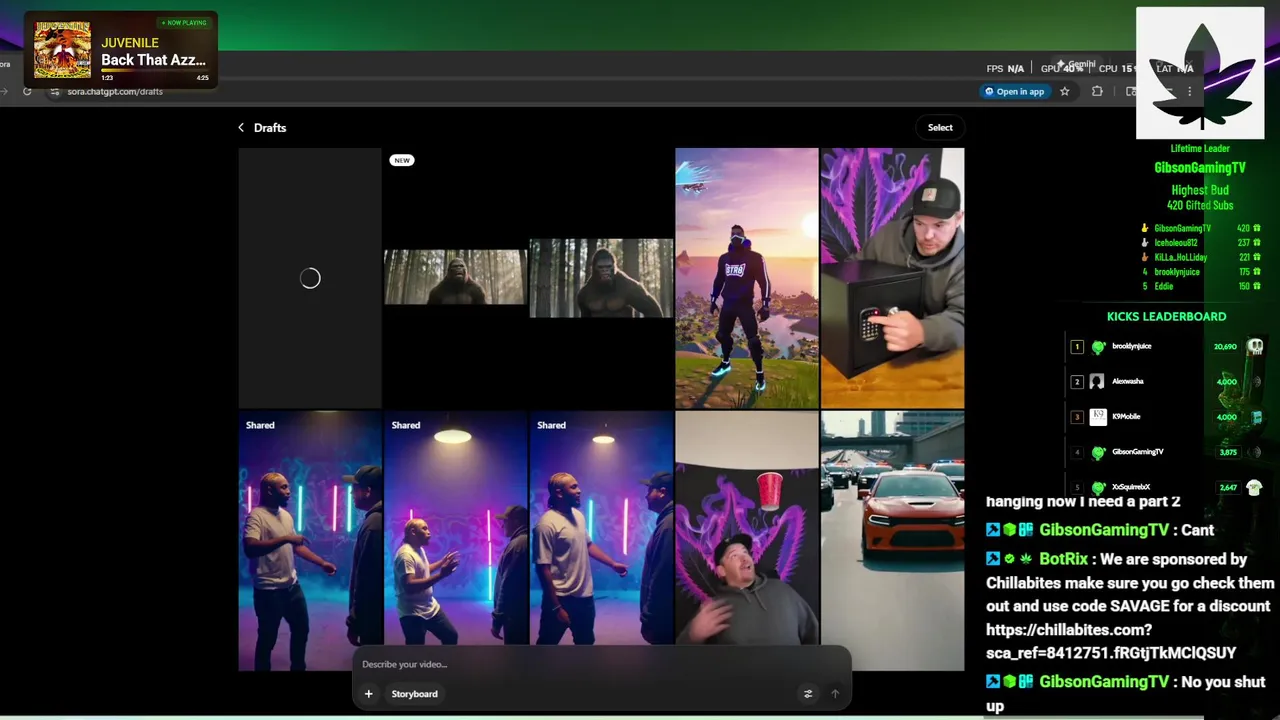Open the man with black safe draft
Viewport: 1280px width, 720px height.
(x=893, y=278)
